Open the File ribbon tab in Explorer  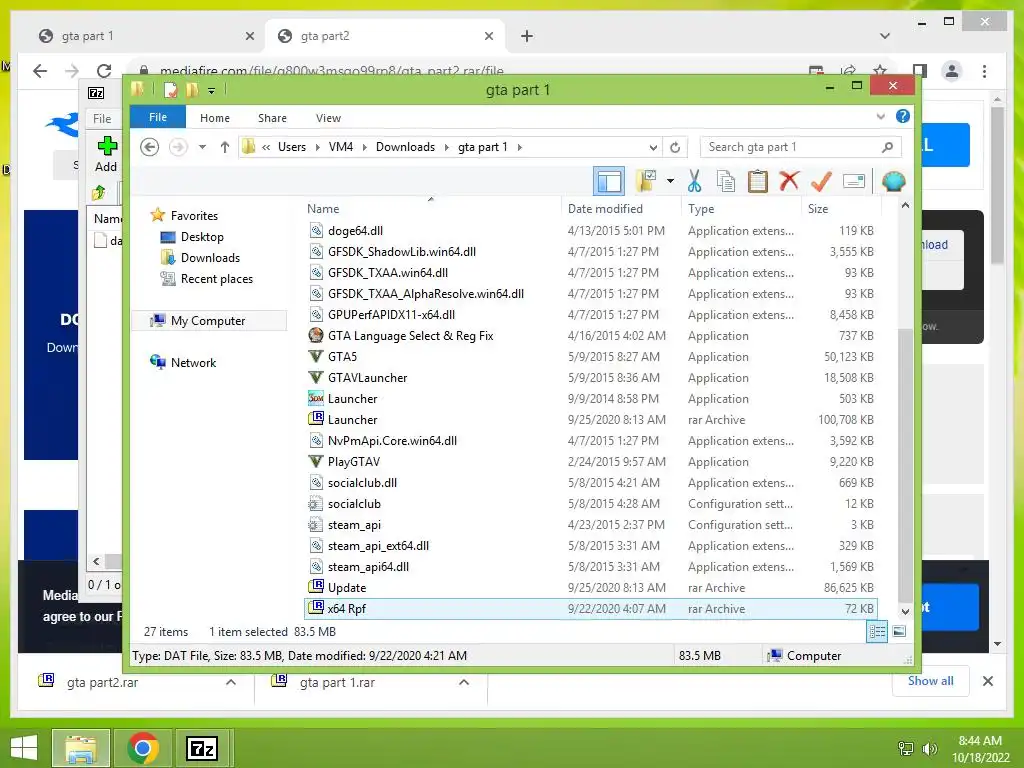[158, 117]
